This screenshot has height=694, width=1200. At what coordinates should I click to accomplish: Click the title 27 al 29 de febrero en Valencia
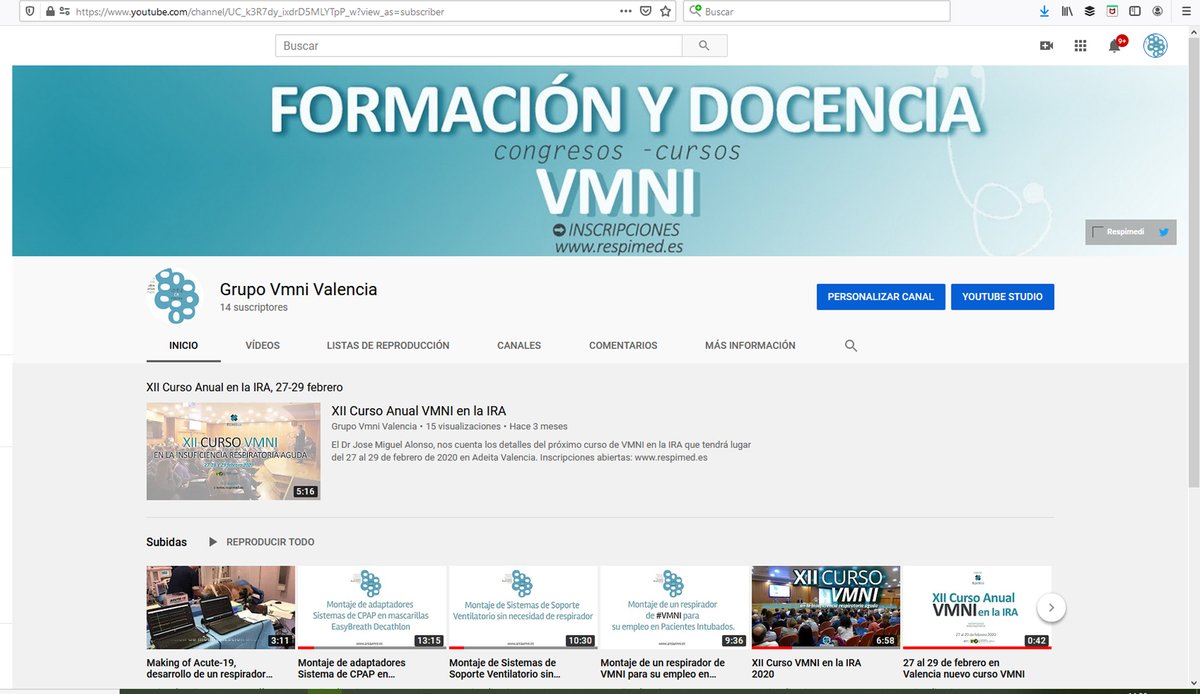tap(964, 668)
